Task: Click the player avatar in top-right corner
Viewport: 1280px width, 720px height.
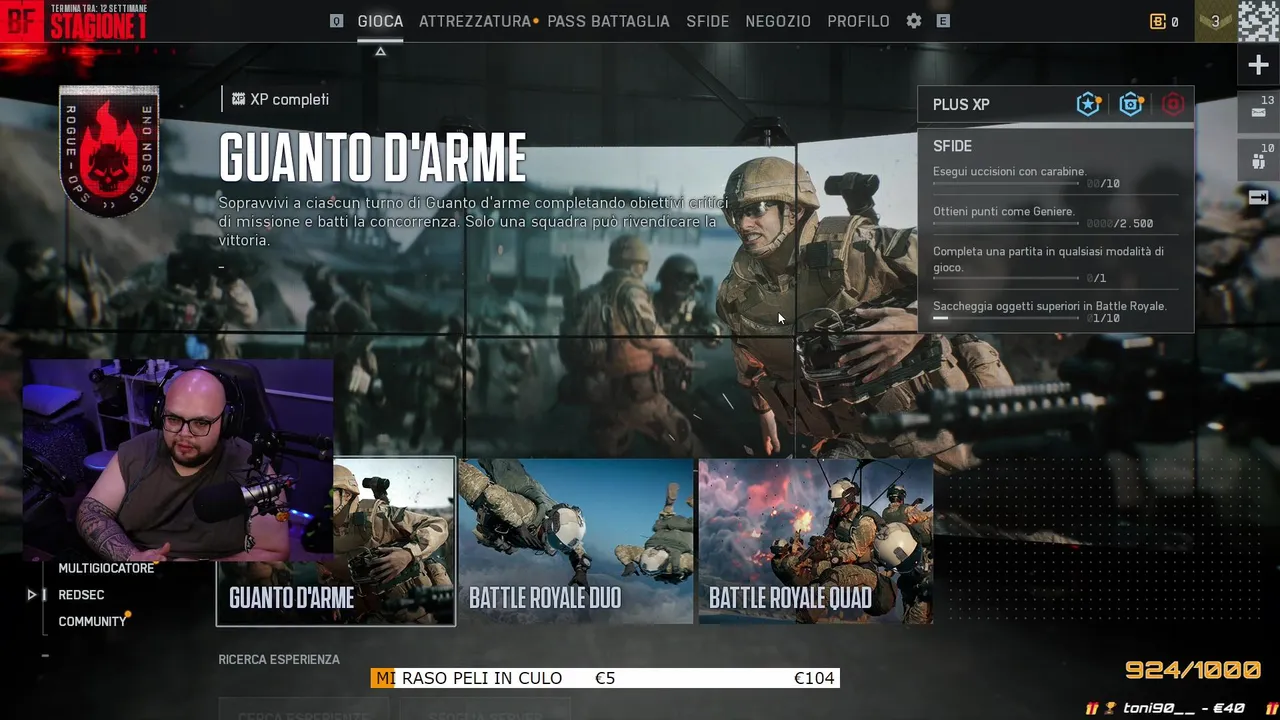Action: (x=1258, y=21)
